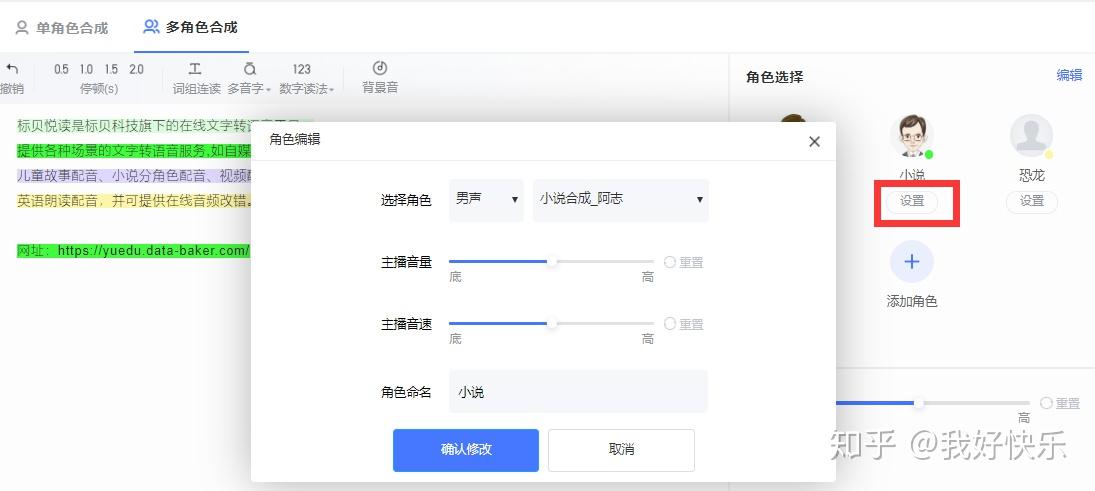Open the 男声 gender dropdown
Screen dimensions: 1095x491
[x=486, y=200]
